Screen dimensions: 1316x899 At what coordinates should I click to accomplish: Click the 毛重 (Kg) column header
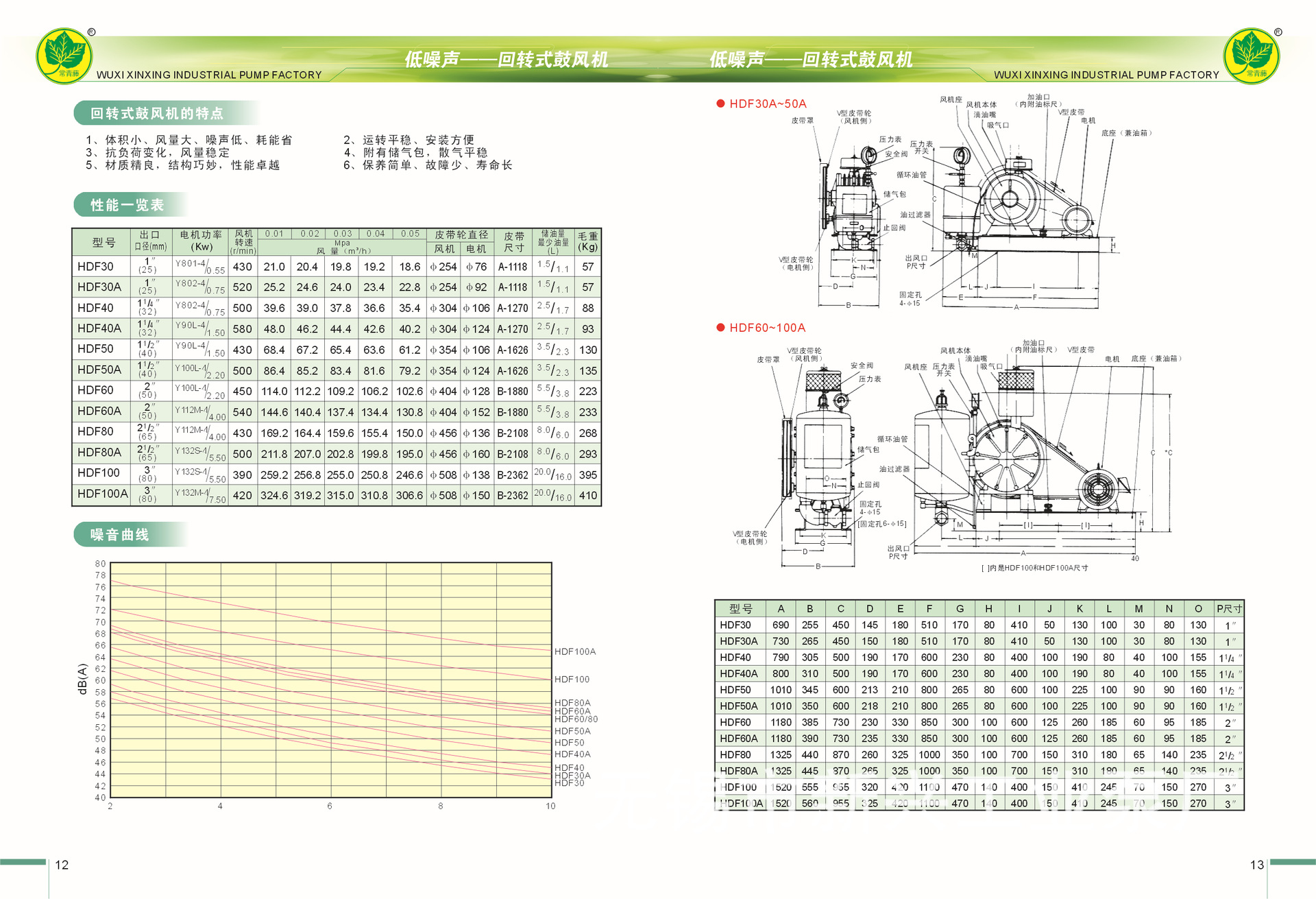point(587,241)
